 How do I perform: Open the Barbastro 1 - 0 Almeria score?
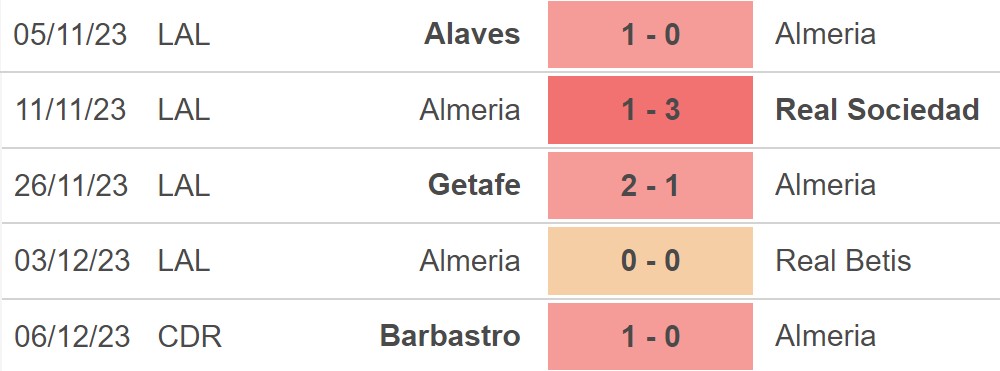pyautogui.click(x=650, y=336)
